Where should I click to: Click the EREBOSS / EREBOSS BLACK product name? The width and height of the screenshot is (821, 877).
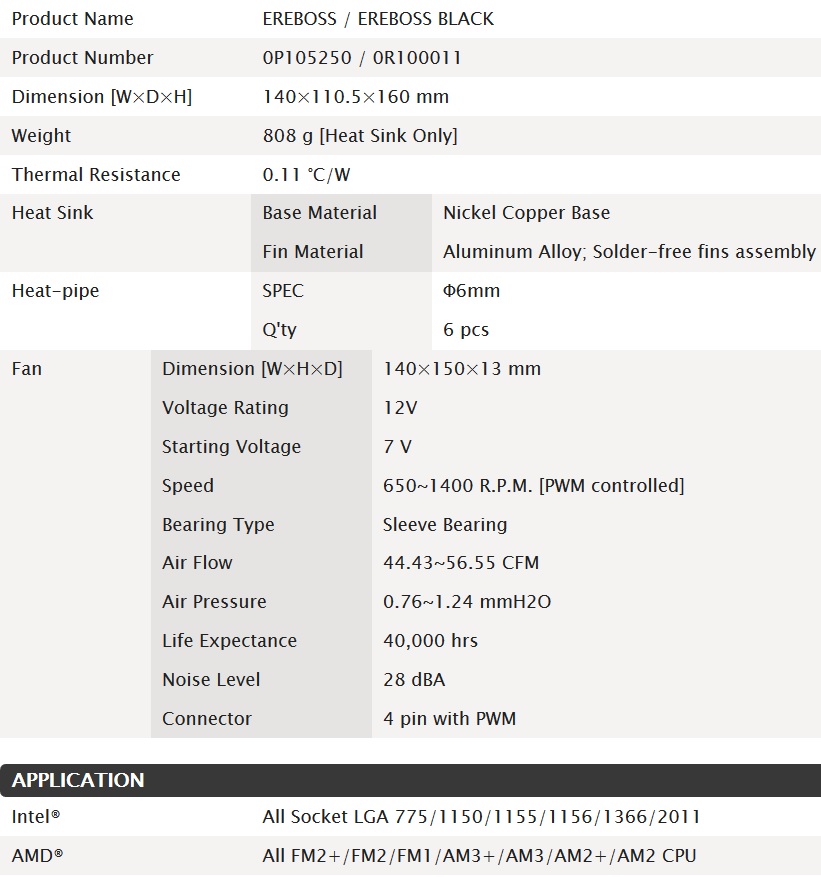coord(378,19)
